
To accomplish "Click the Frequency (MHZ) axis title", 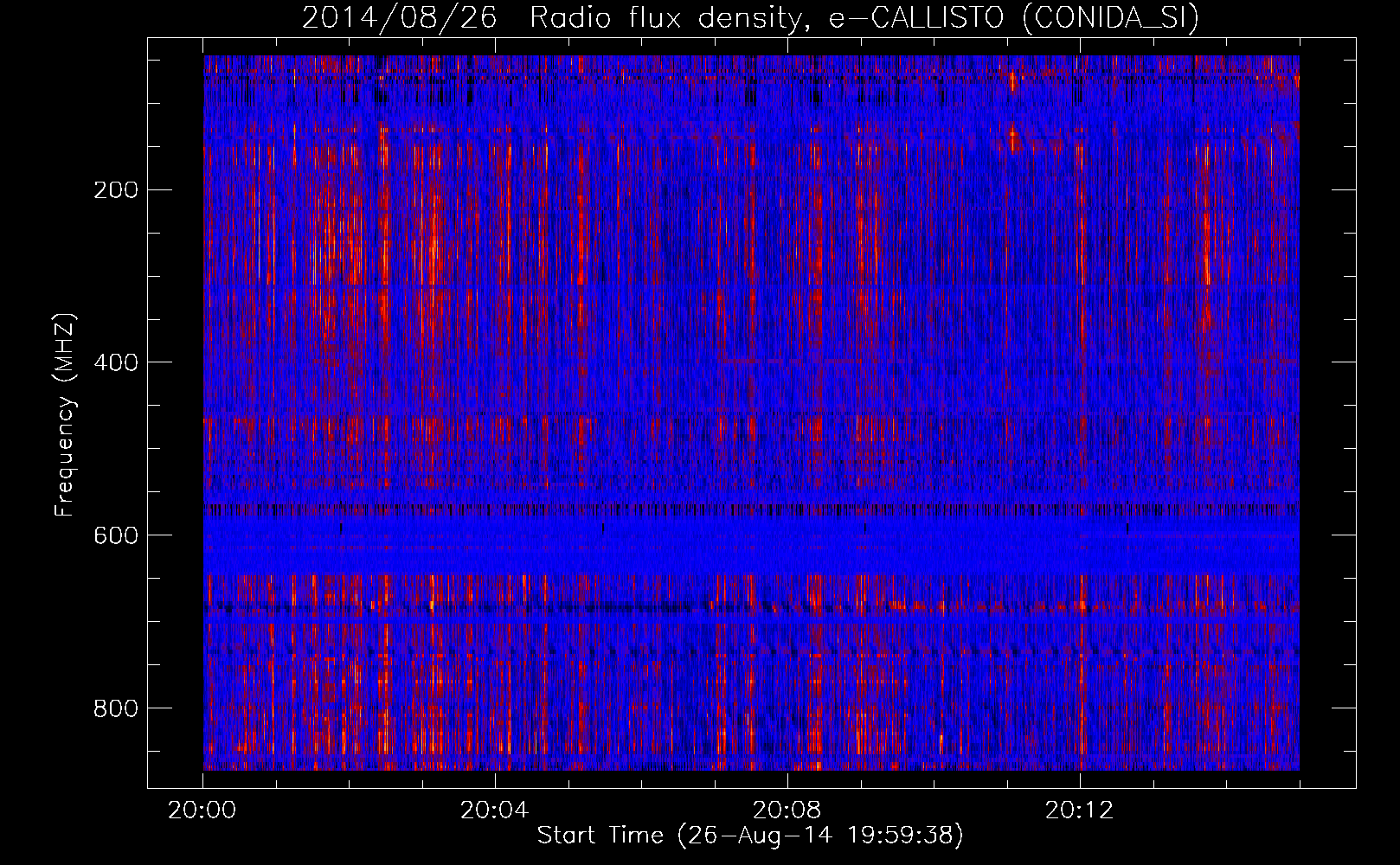I will (x=66, y=414).
